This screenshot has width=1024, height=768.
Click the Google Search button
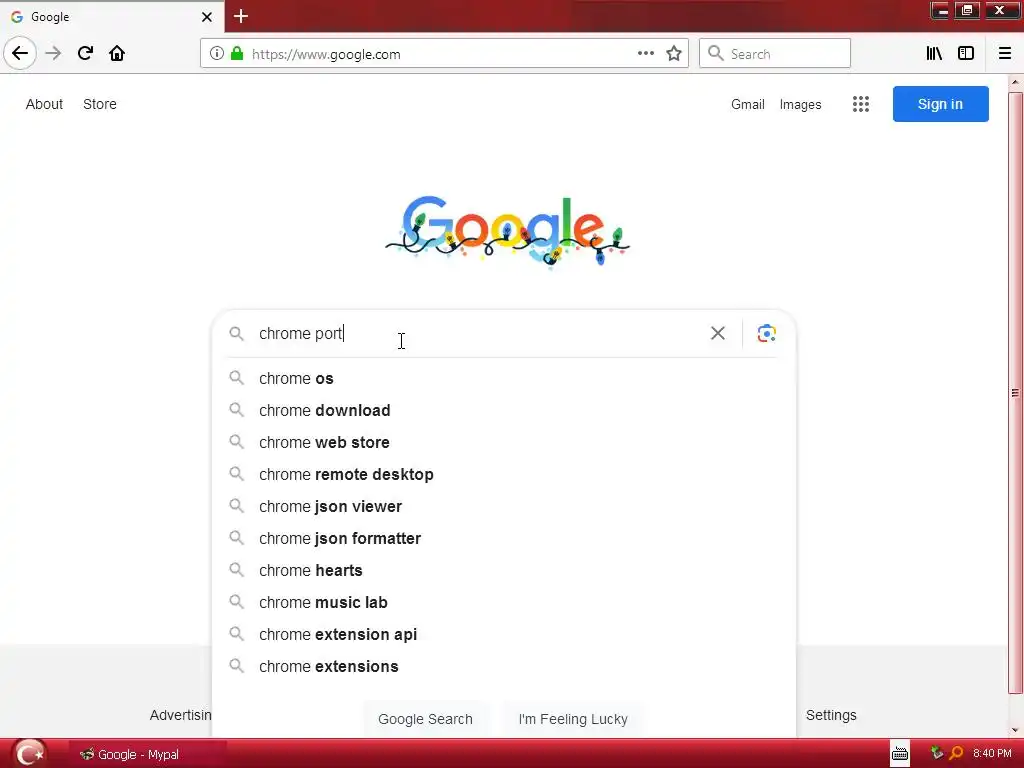pos(425,718)
